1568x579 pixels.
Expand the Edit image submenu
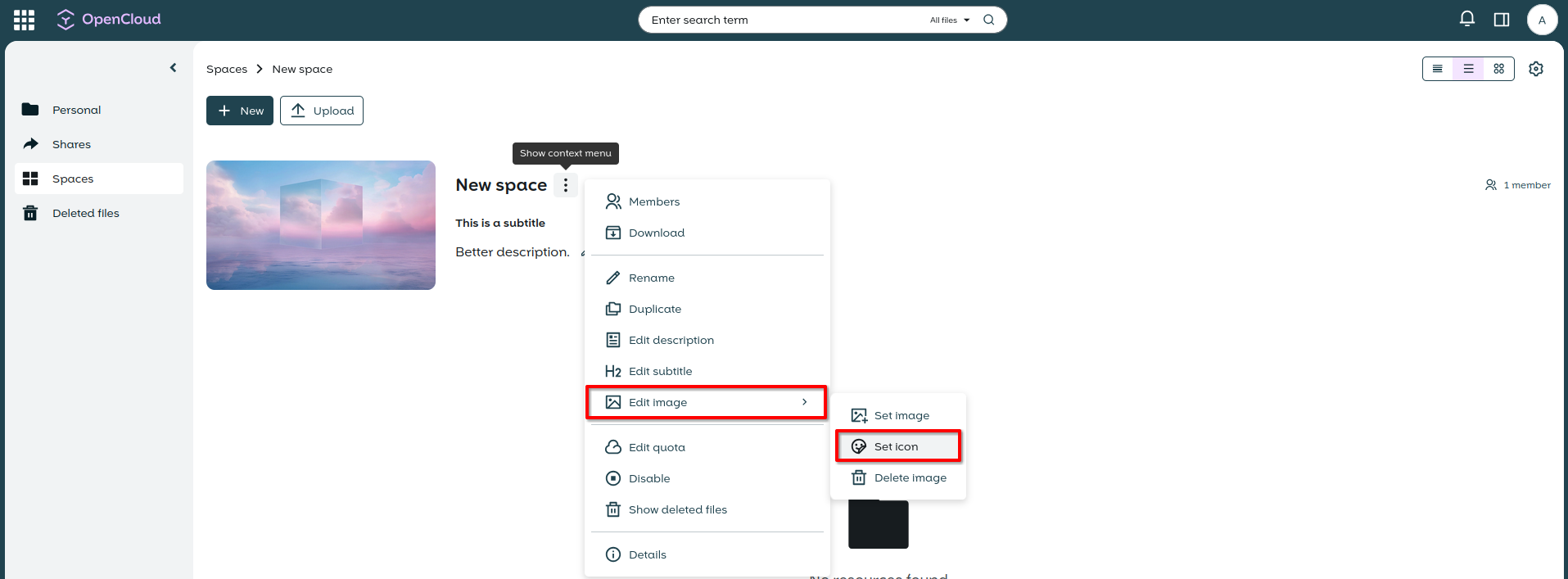[x=706, y=402]
